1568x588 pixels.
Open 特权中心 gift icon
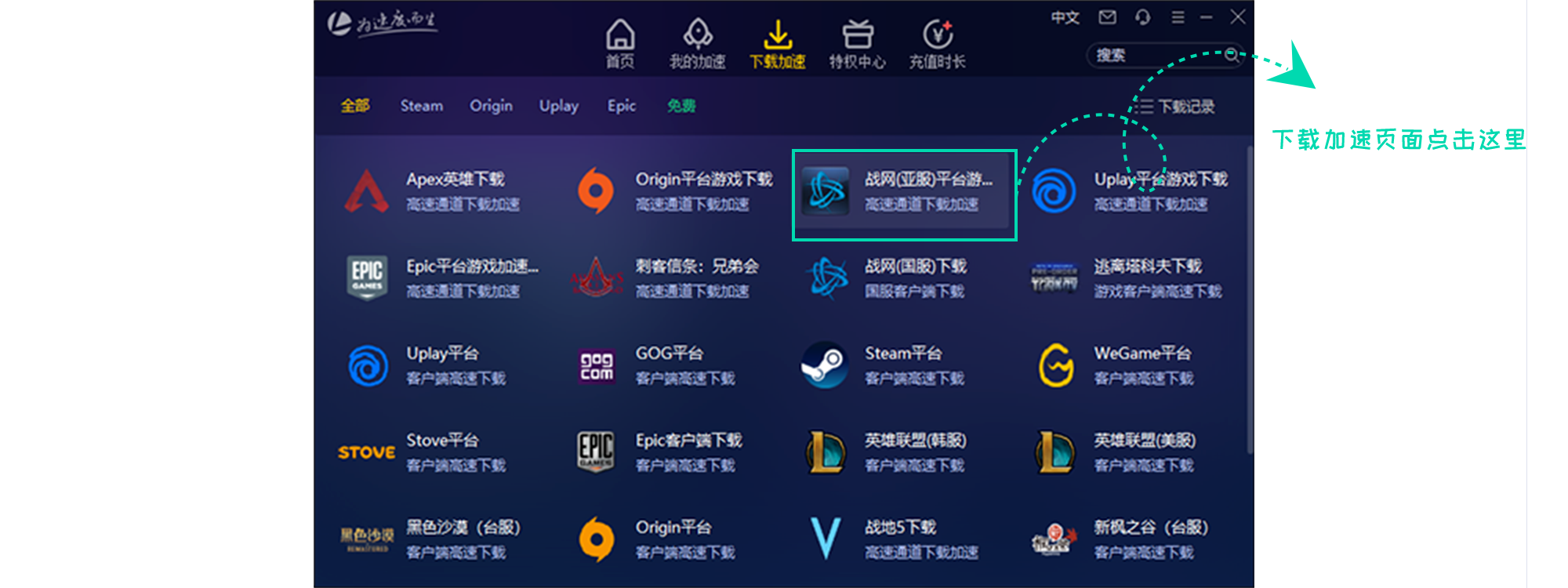point(858,34)
